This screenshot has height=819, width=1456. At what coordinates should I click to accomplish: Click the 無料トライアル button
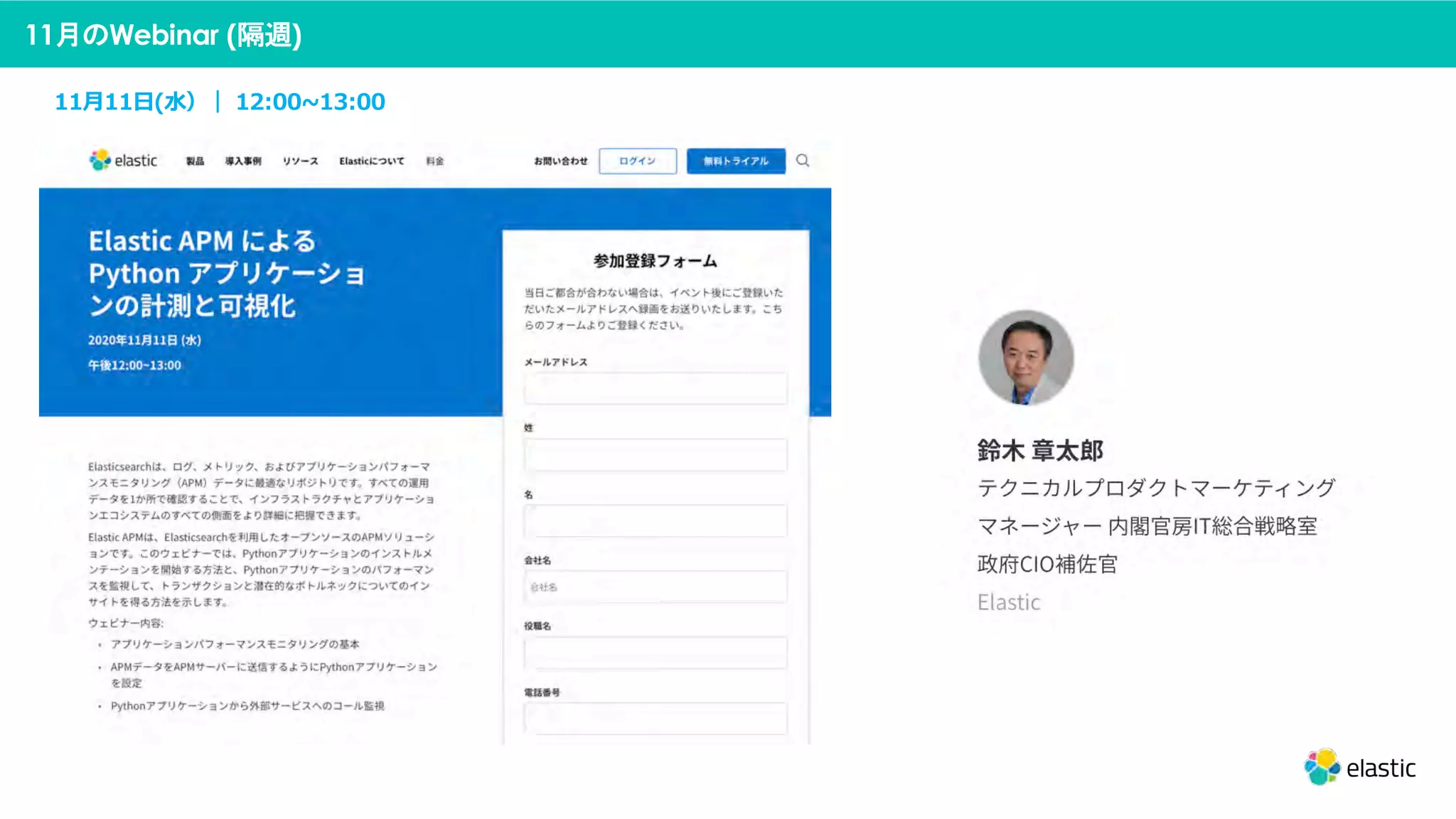click(736, 161)
